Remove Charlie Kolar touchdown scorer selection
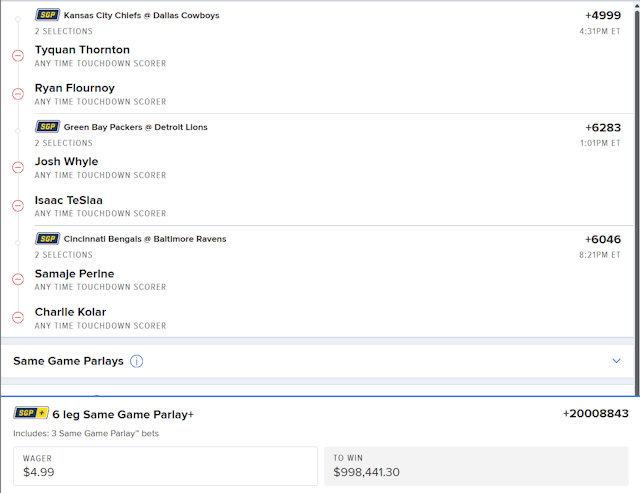Viewport: 640px width, 493px height. tap(17, 318)
